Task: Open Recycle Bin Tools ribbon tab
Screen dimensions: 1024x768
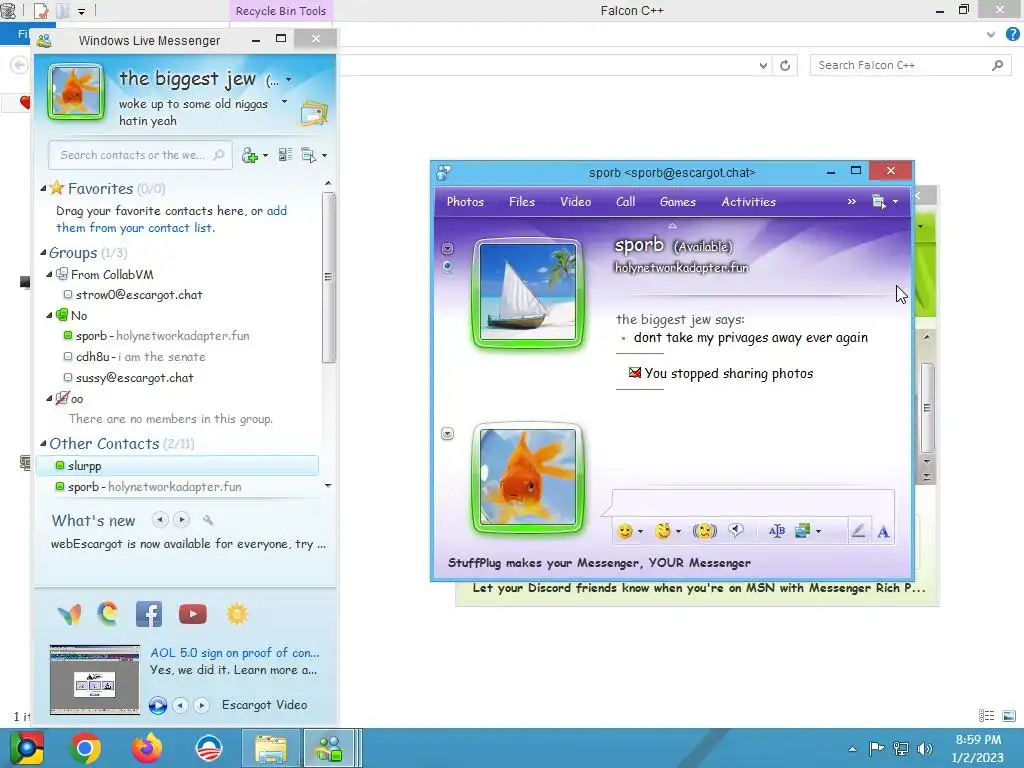Action: [281, 11]
